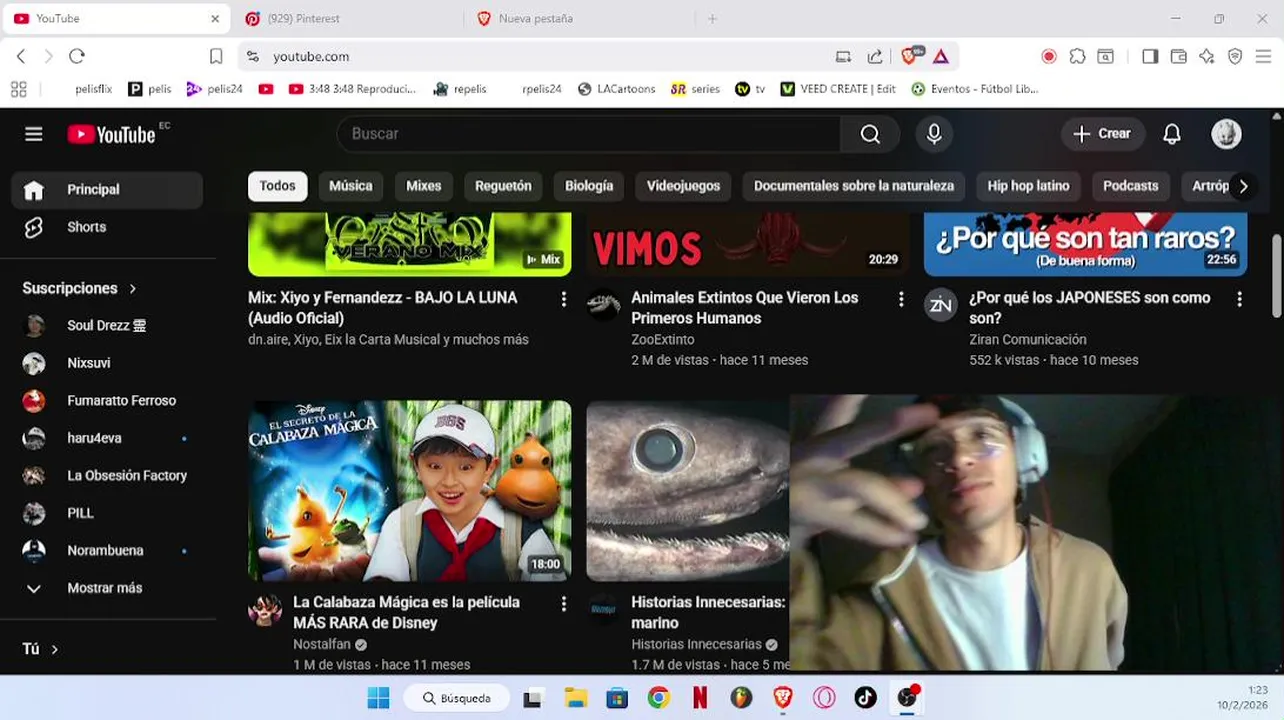The height and width of the screenshot is (720, 1284).
Task: Open the Opera GX taskbar icon
Action: 824,698
